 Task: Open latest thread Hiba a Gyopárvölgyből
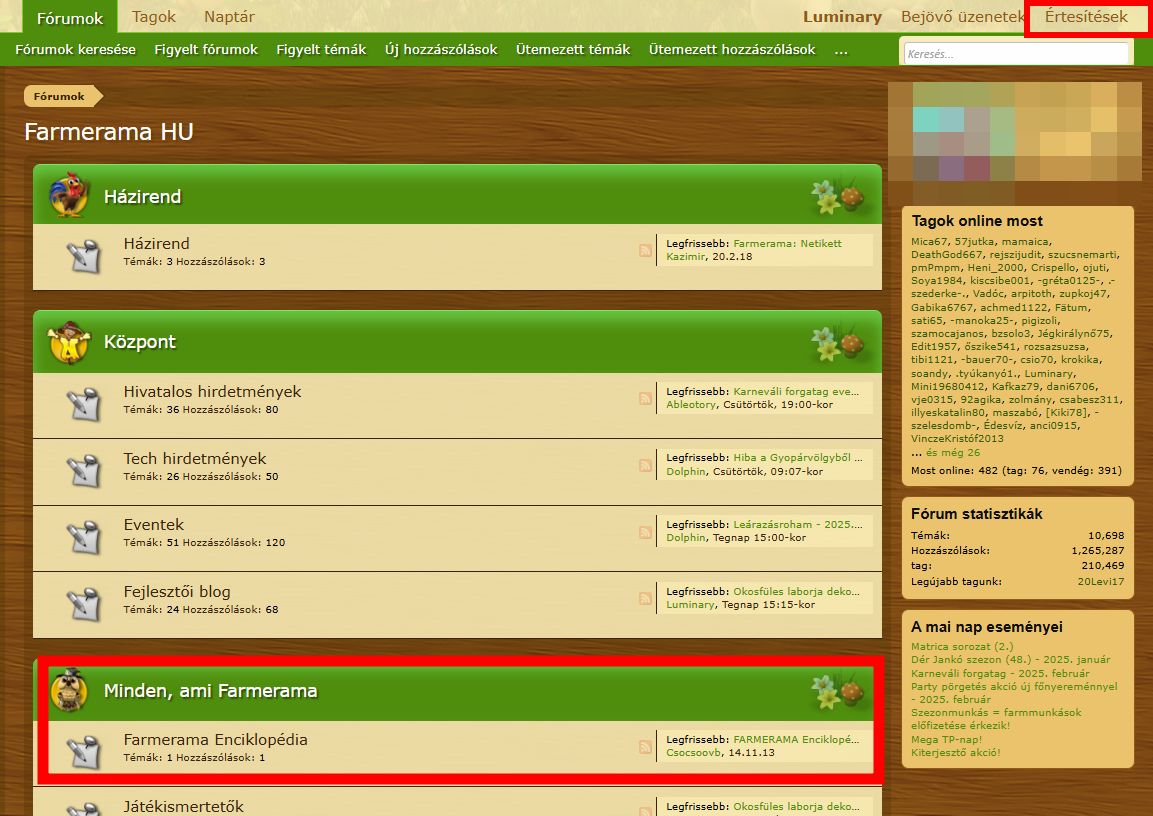pos(798,457)
